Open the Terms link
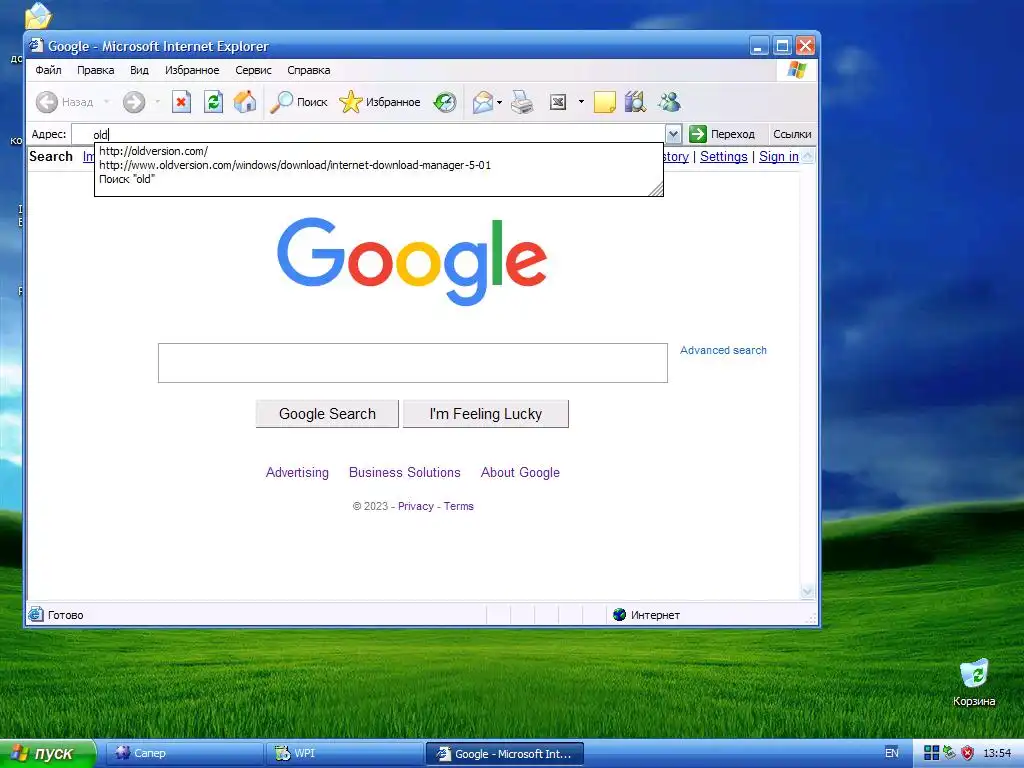This screenshot has width=1024, height=768. pyautogui.click(x=458, y=506)
